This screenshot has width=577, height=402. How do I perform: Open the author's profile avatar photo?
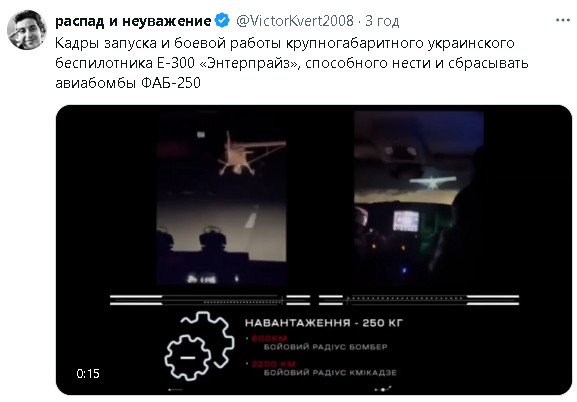click(x=27, y=30)
